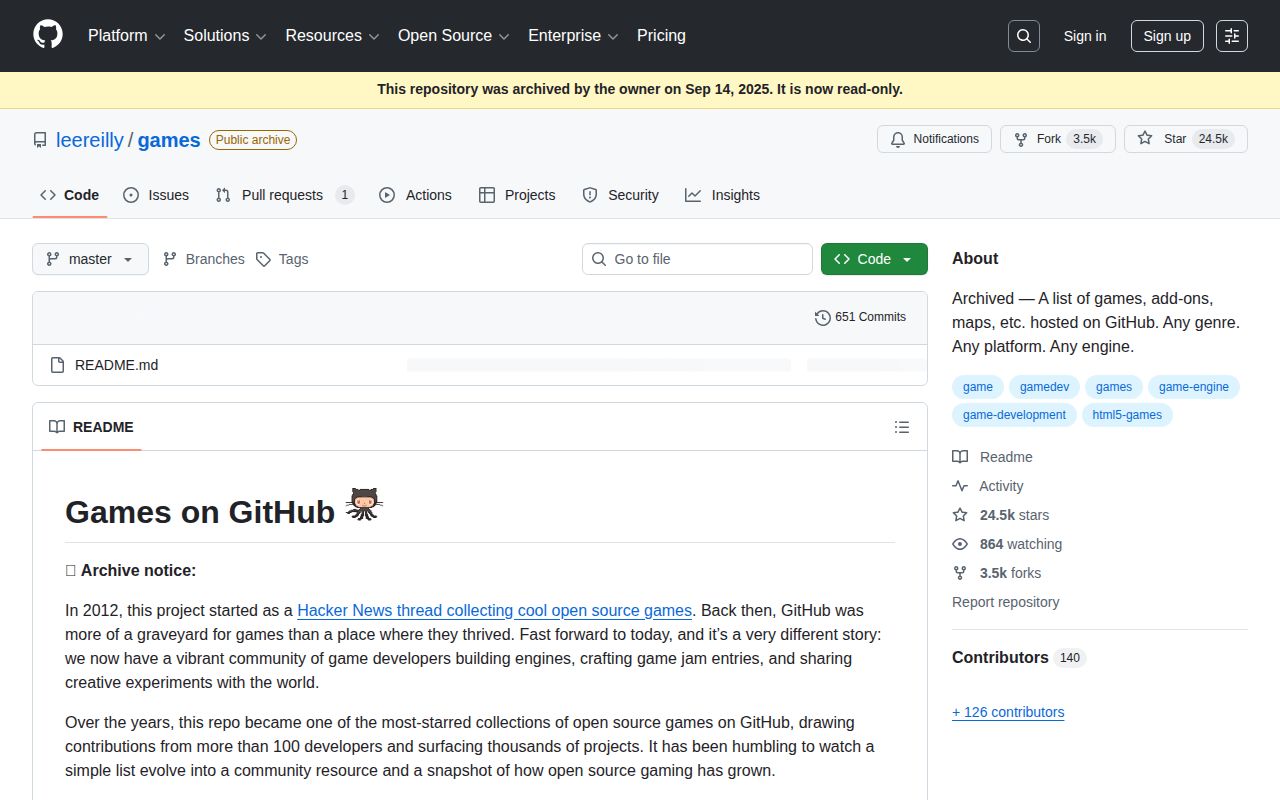Expand the master branch dropdown
Image resolution: width=1280 pixels, height=800 pixels.
pos(90,259)
